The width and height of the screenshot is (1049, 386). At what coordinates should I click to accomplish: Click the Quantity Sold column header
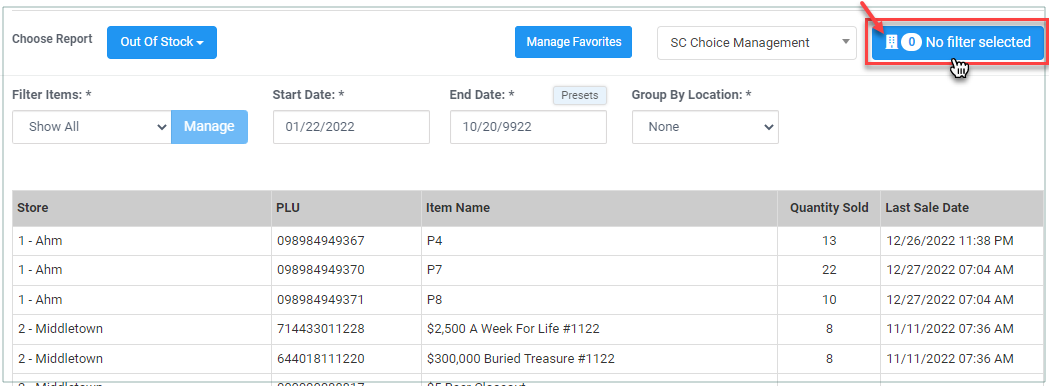[x=829, y=208]
